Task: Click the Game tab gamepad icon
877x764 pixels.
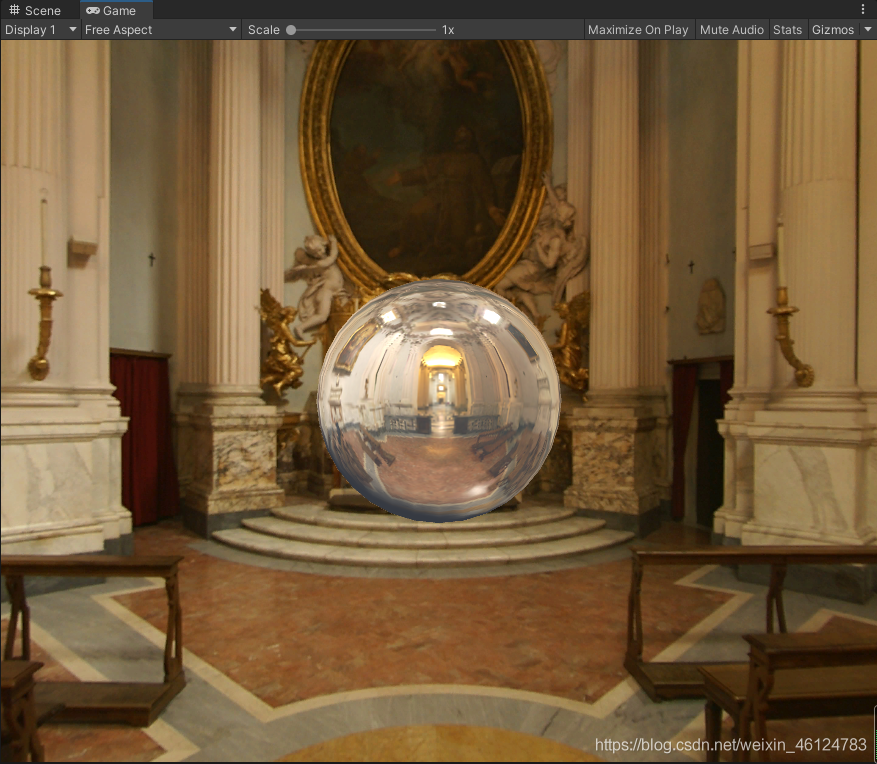Action: tap(93, 10)
